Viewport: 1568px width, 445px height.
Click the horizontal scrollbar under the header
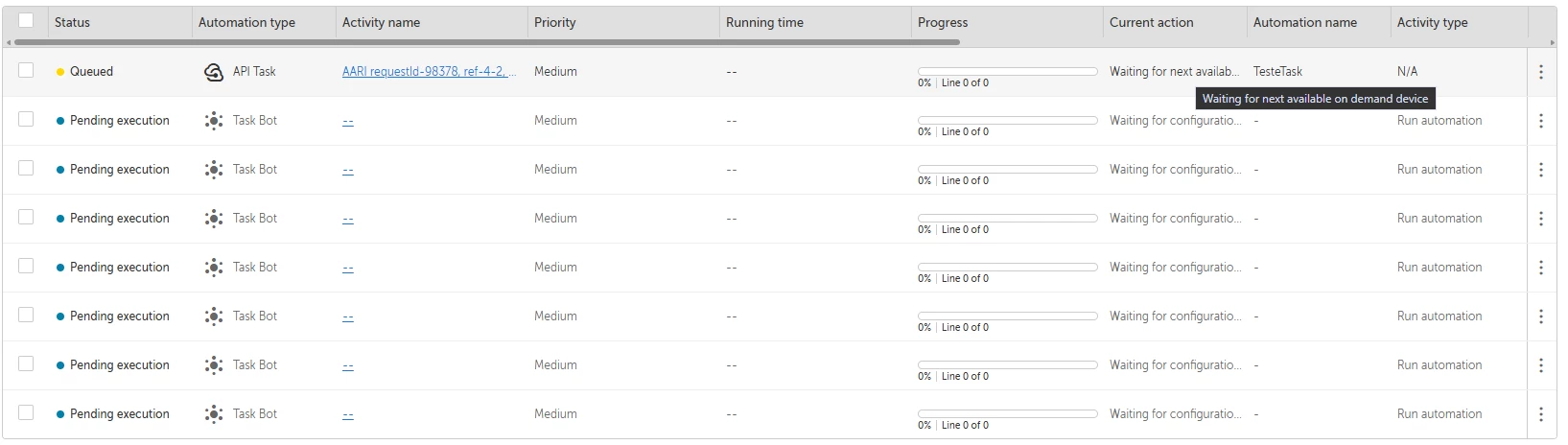(x=487, y=42)
